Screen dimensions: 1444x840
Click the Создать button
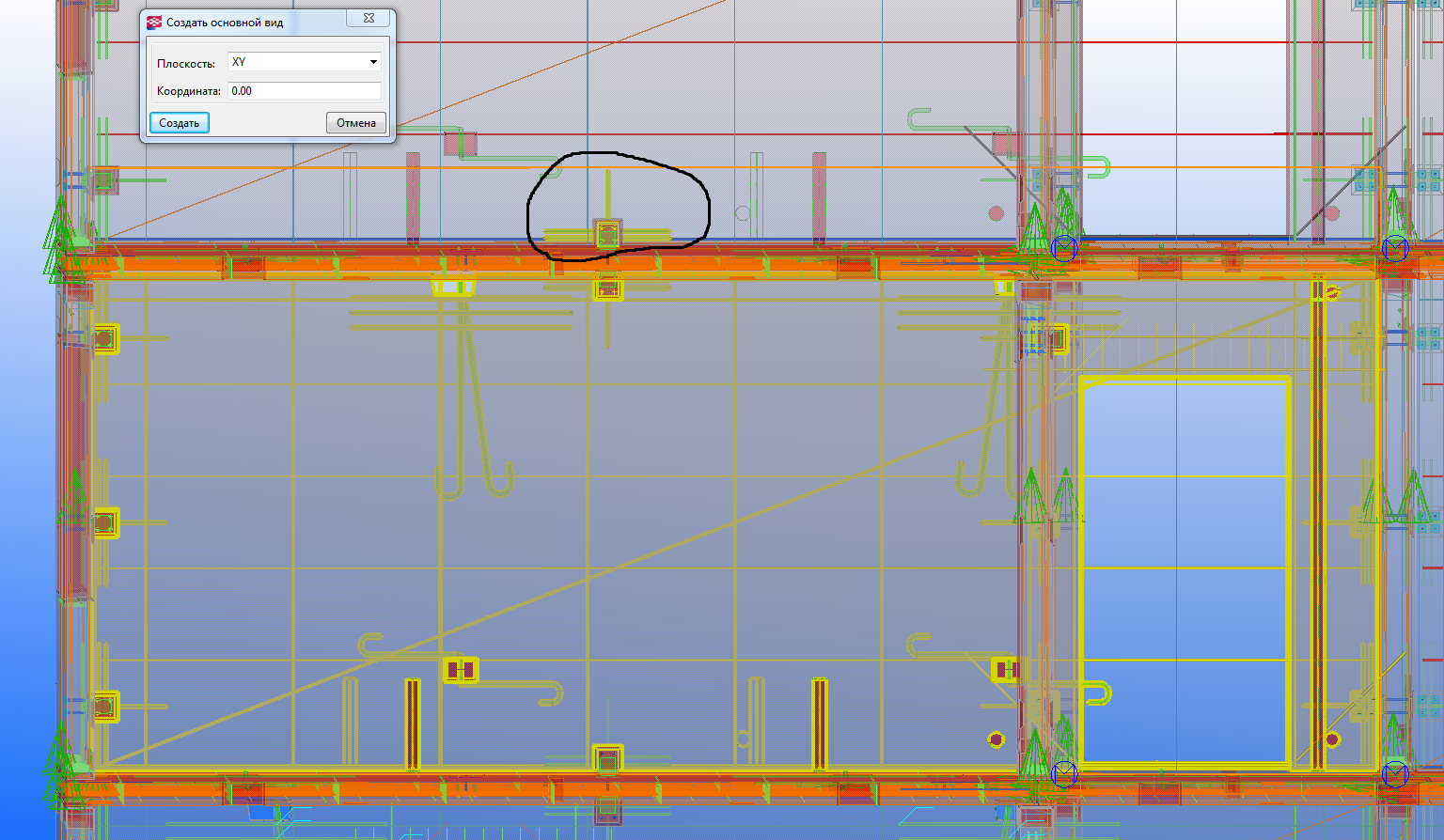180,123
